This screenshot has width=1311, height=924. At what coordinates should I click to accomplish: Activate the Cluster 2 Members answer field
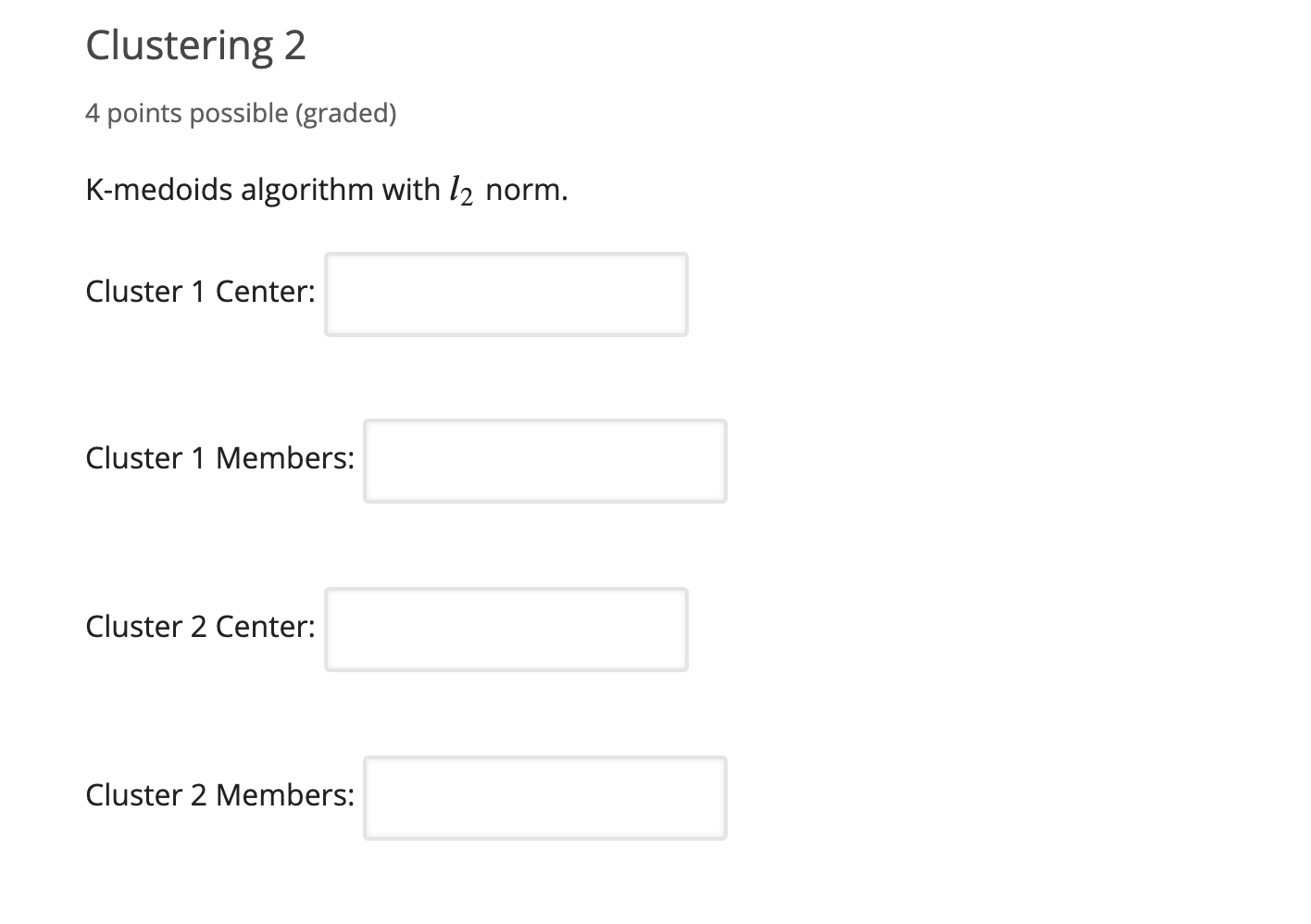pyautogui.click(x=545, y=798)
